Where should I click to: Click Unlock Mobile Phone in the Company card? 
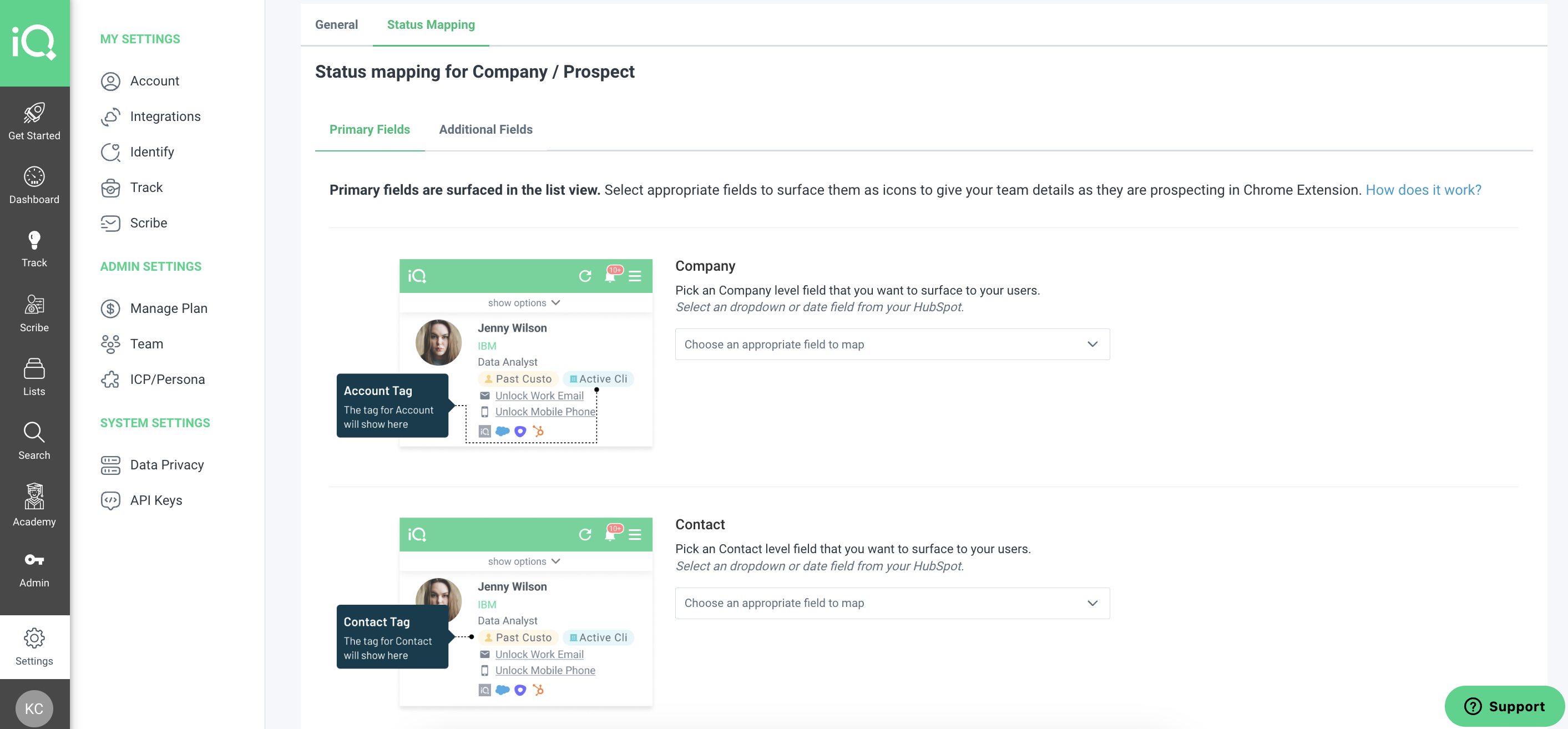[x=544, y=411]
